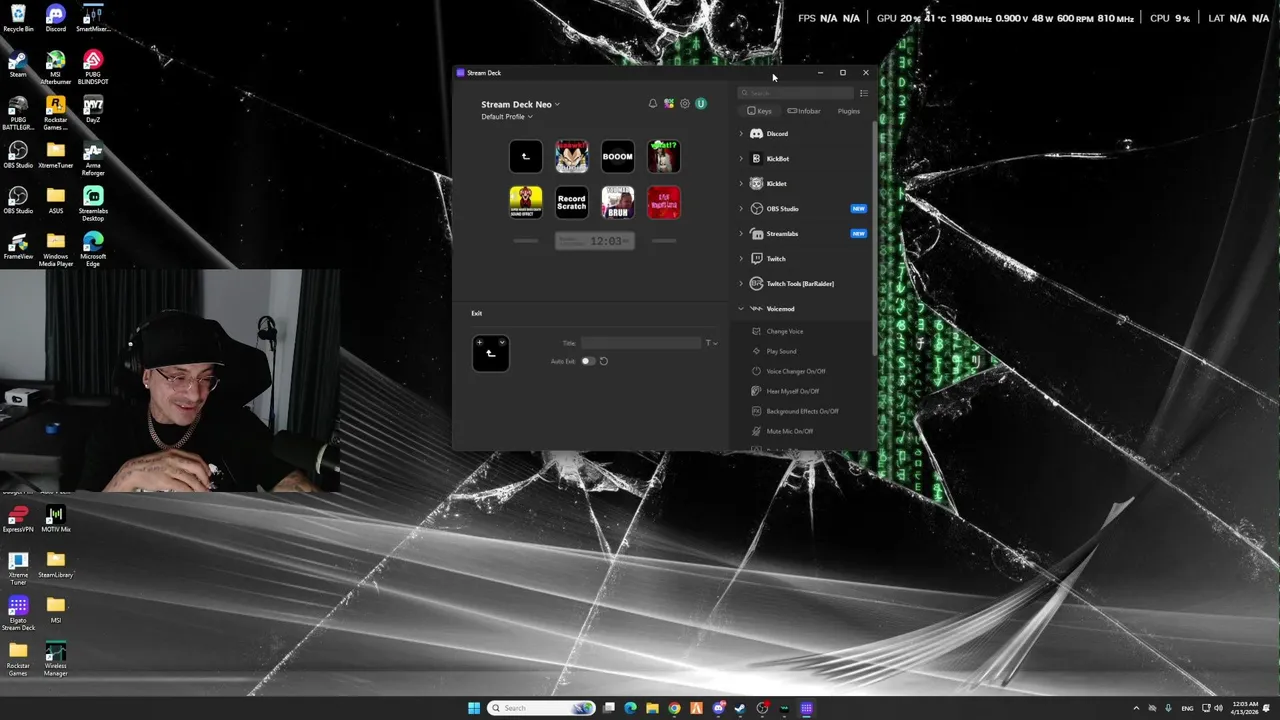Open the Default Profile dropdown

point(507,117)
